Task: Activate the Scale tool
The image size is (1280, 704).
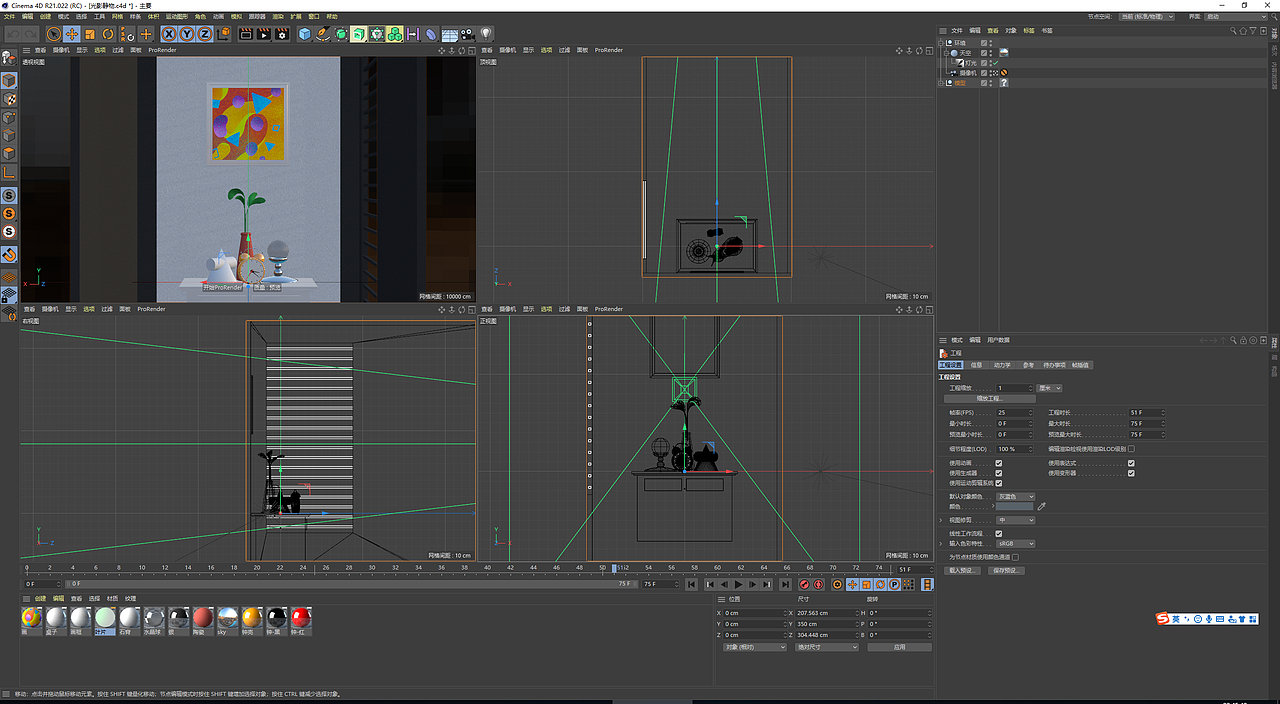Action: click(90, 34)
